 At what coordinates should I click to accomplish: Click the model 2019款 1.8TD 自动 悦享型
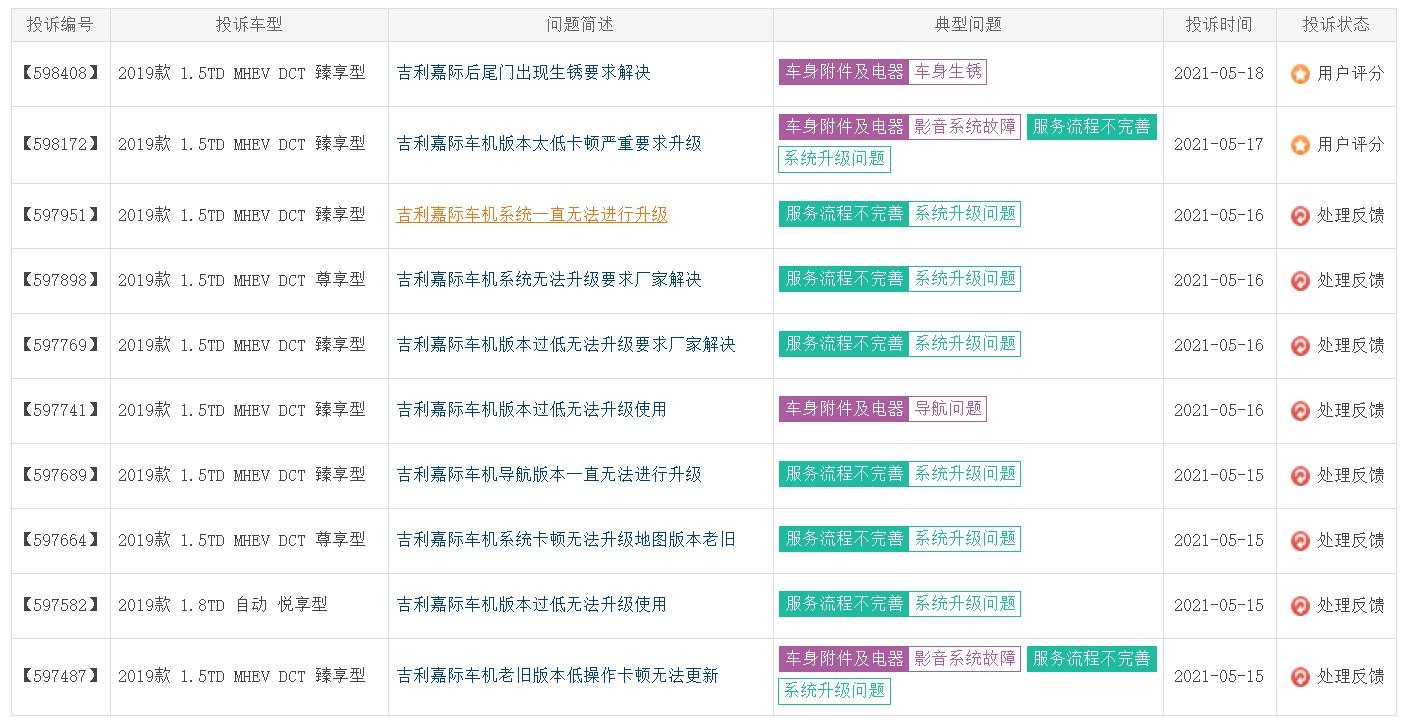(x=223, y=605)
